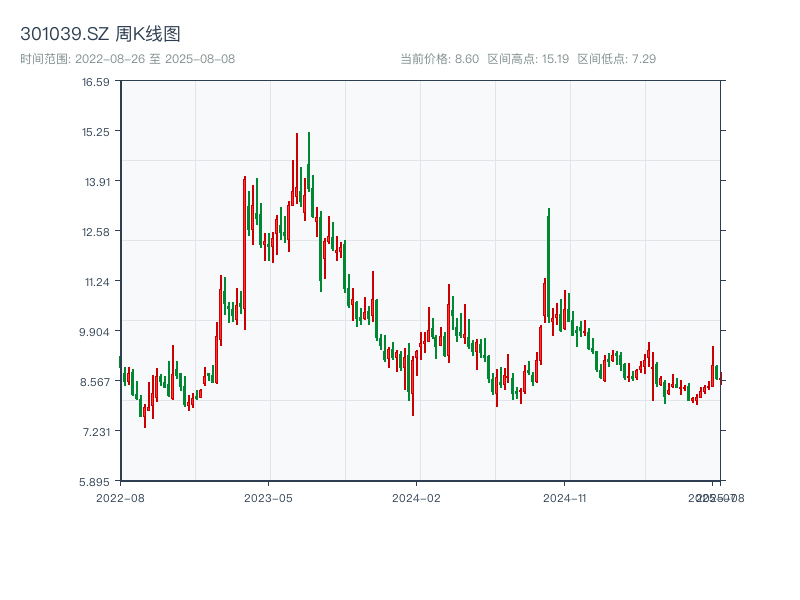Click the chart title 301039.SZ 周K线图

point(101,34)
